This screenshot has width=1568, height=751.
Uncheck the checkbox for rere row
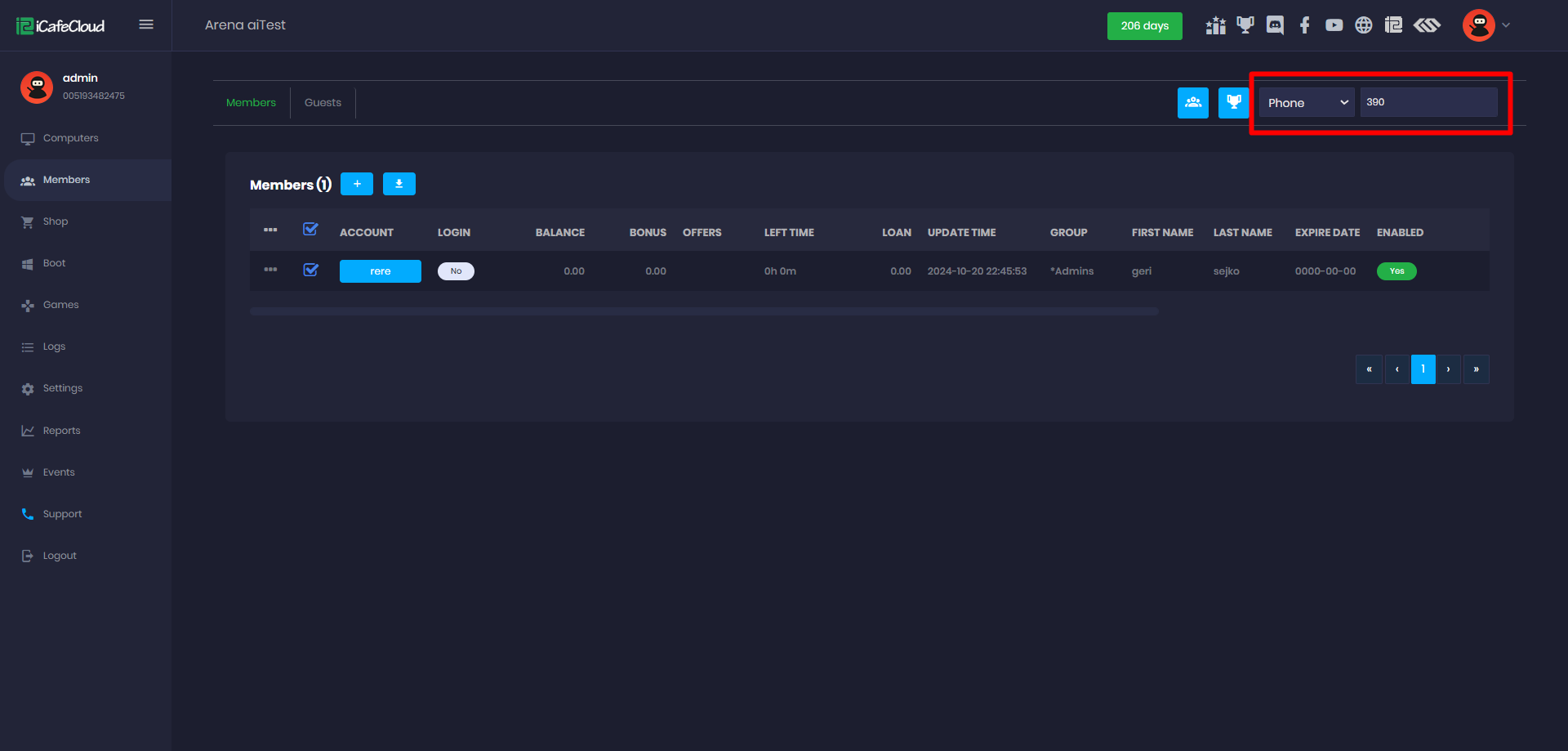(x=310, y=270)
